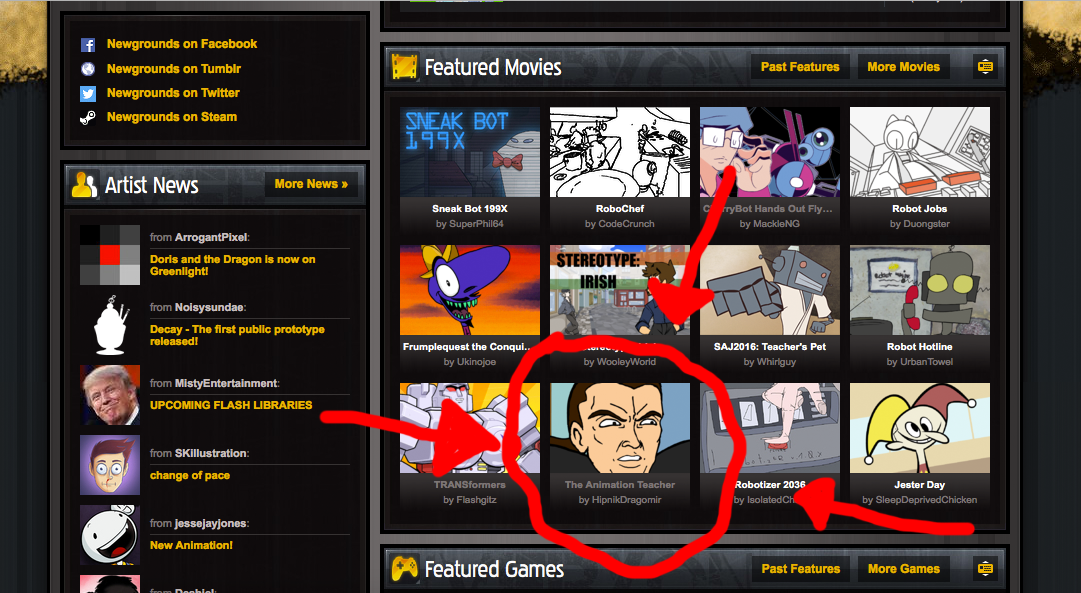Visit author Duongster's profile link

pos(926,224)
